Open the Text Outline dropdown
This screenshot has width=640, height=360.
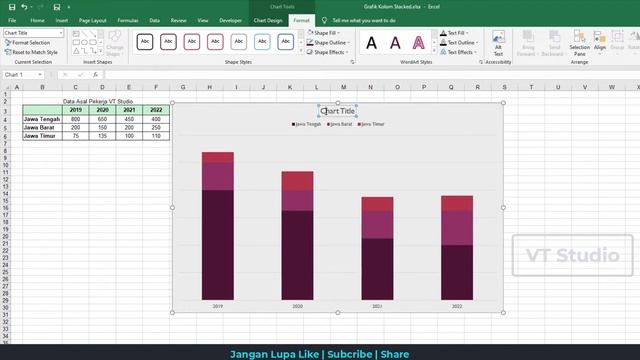[x=459, y=42]
